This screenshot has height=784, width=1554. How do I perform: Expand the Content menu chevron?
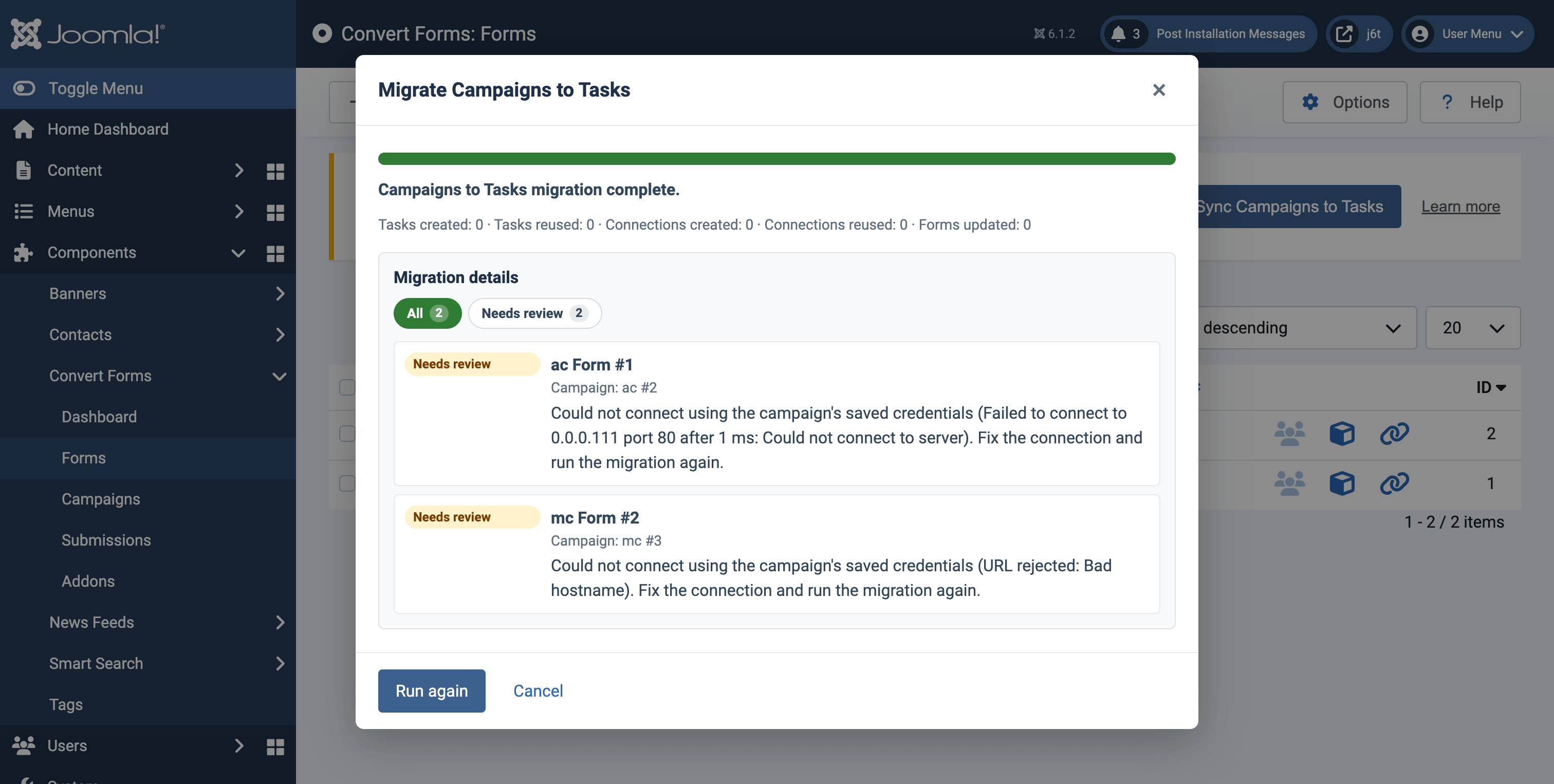point(239,170)
